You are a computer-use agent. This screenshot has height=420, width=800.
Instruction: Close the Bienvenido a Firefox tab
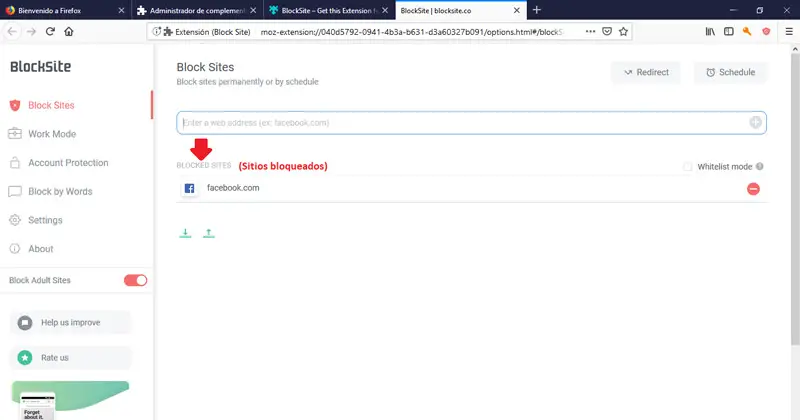point(121,10)
